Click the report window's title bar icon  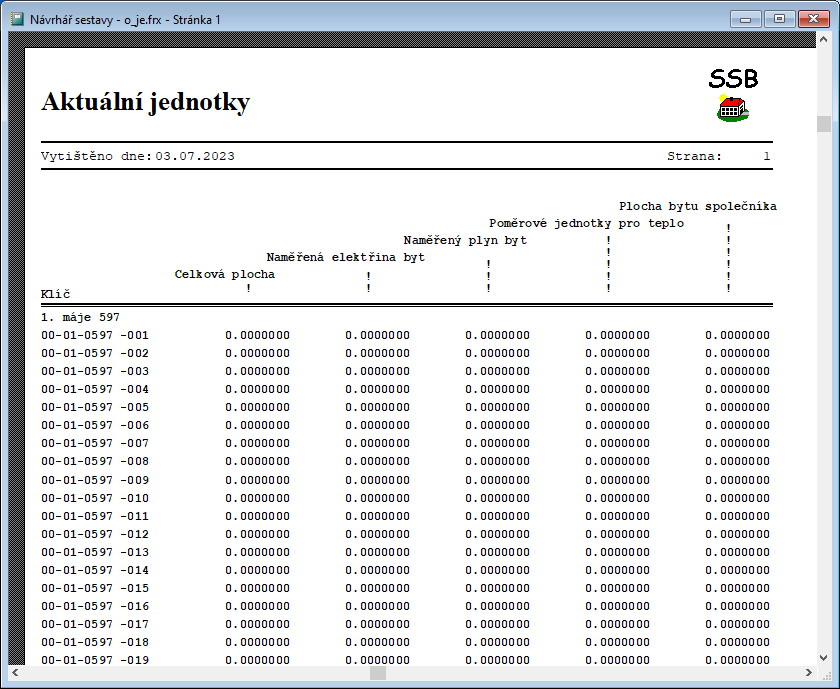[17, 18]
